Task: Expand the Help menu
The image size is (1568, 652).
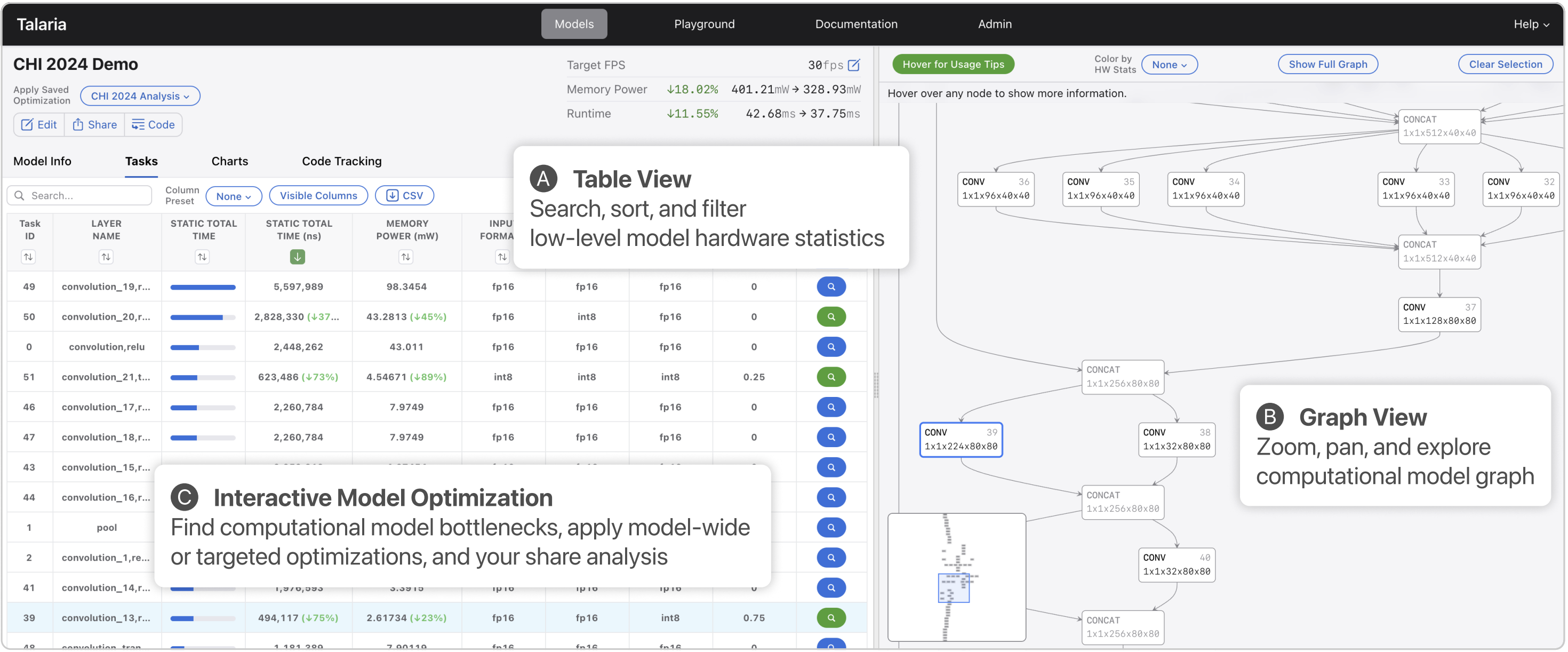Action: (1531, 25)
